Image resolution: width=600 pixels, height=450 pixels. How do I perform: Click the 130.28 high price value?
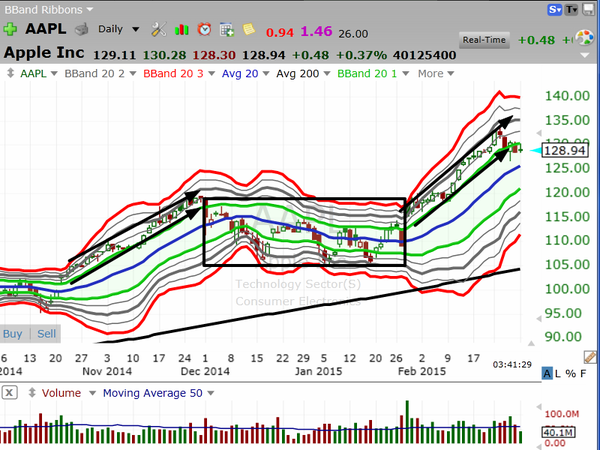164,55
